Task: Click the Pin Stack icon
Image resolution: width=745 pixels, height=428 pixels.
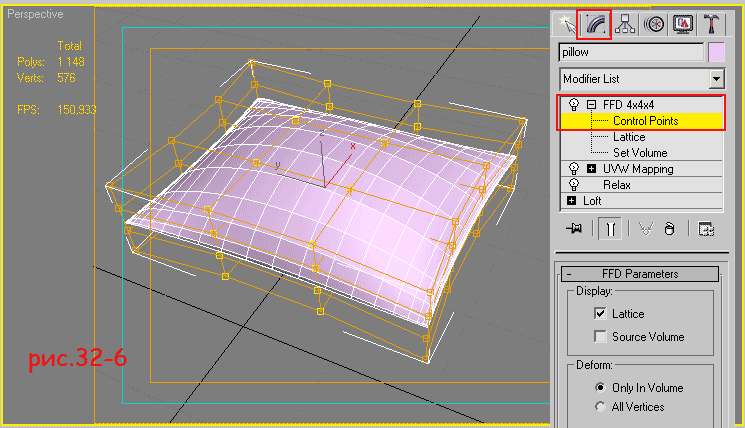Action: 574,228
